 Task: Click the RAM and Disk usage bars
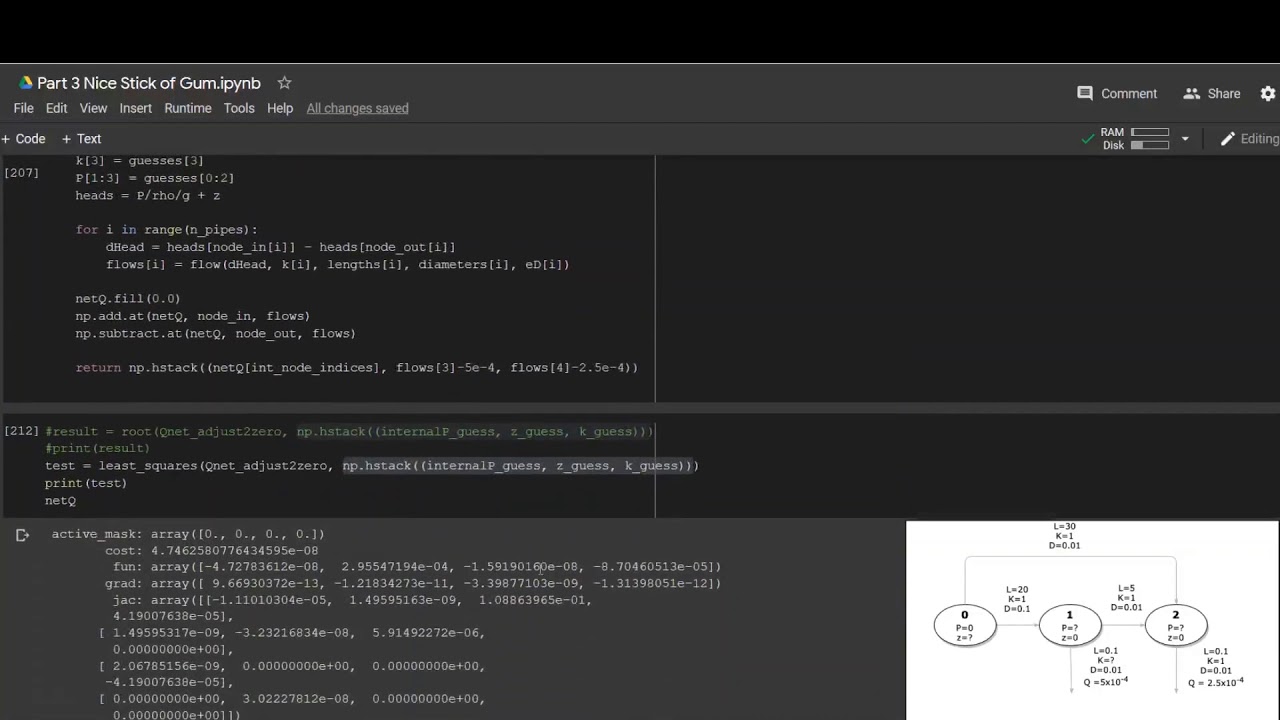pyautogui.click(x=1135, y=139)
